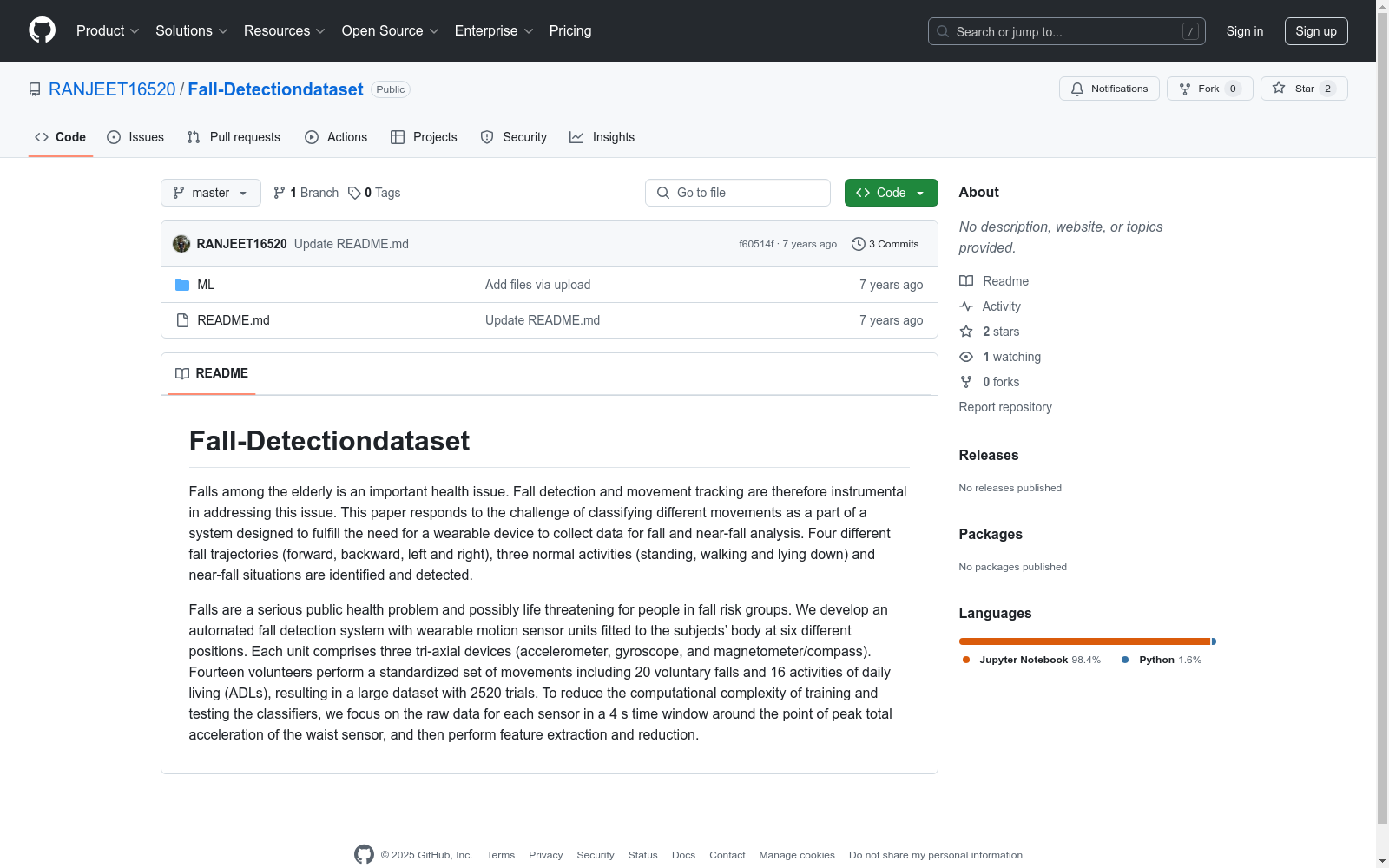
Task: Expand the Solutions dropdown
Action: coord(192,31)
